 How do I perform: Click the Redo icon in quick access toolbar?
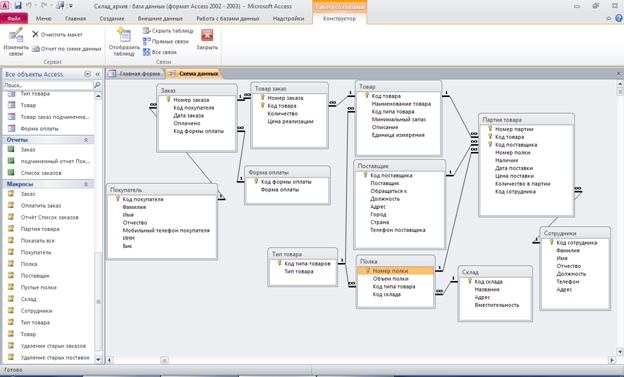click(44, 6)
